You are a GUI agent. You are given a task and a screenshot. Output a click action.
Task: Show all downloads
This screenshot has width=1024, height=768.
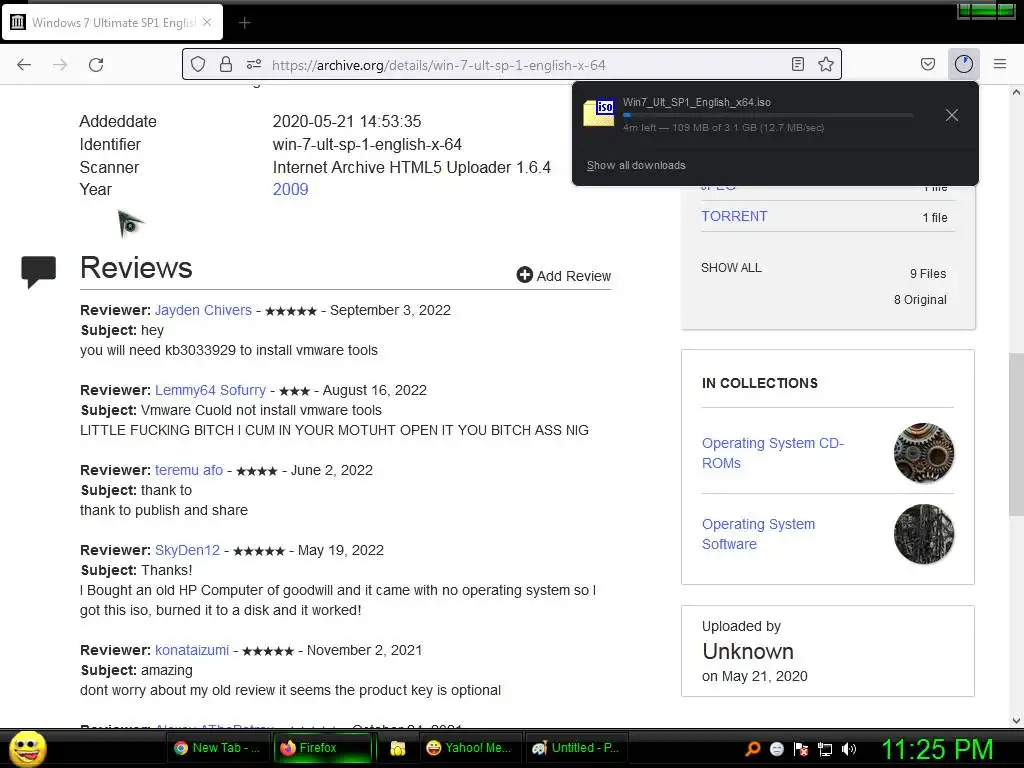point(636,165)
